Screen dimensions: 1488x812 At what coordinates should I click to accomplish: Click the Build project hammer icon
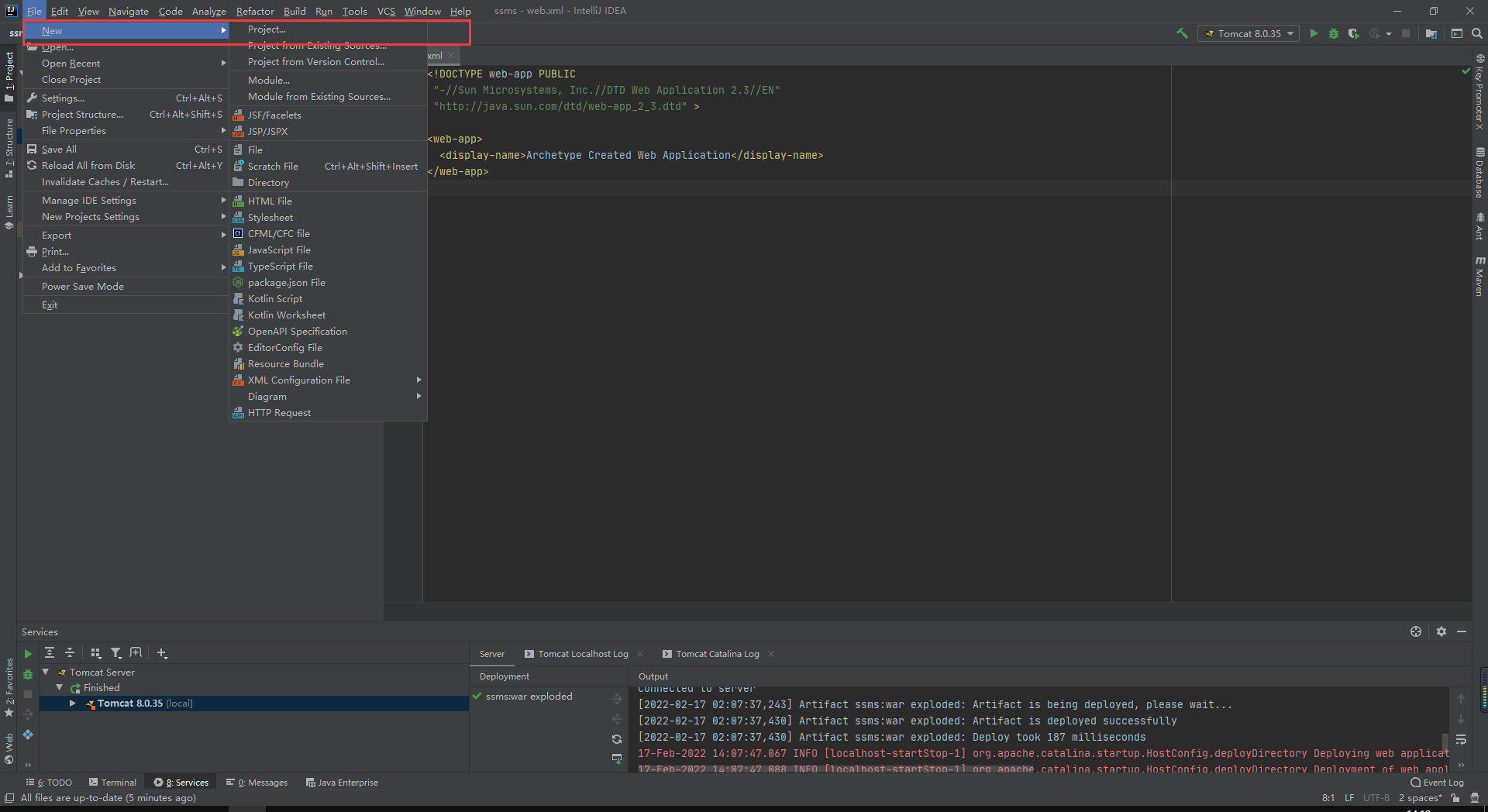pyautogui.click(x=1182, y=33)
